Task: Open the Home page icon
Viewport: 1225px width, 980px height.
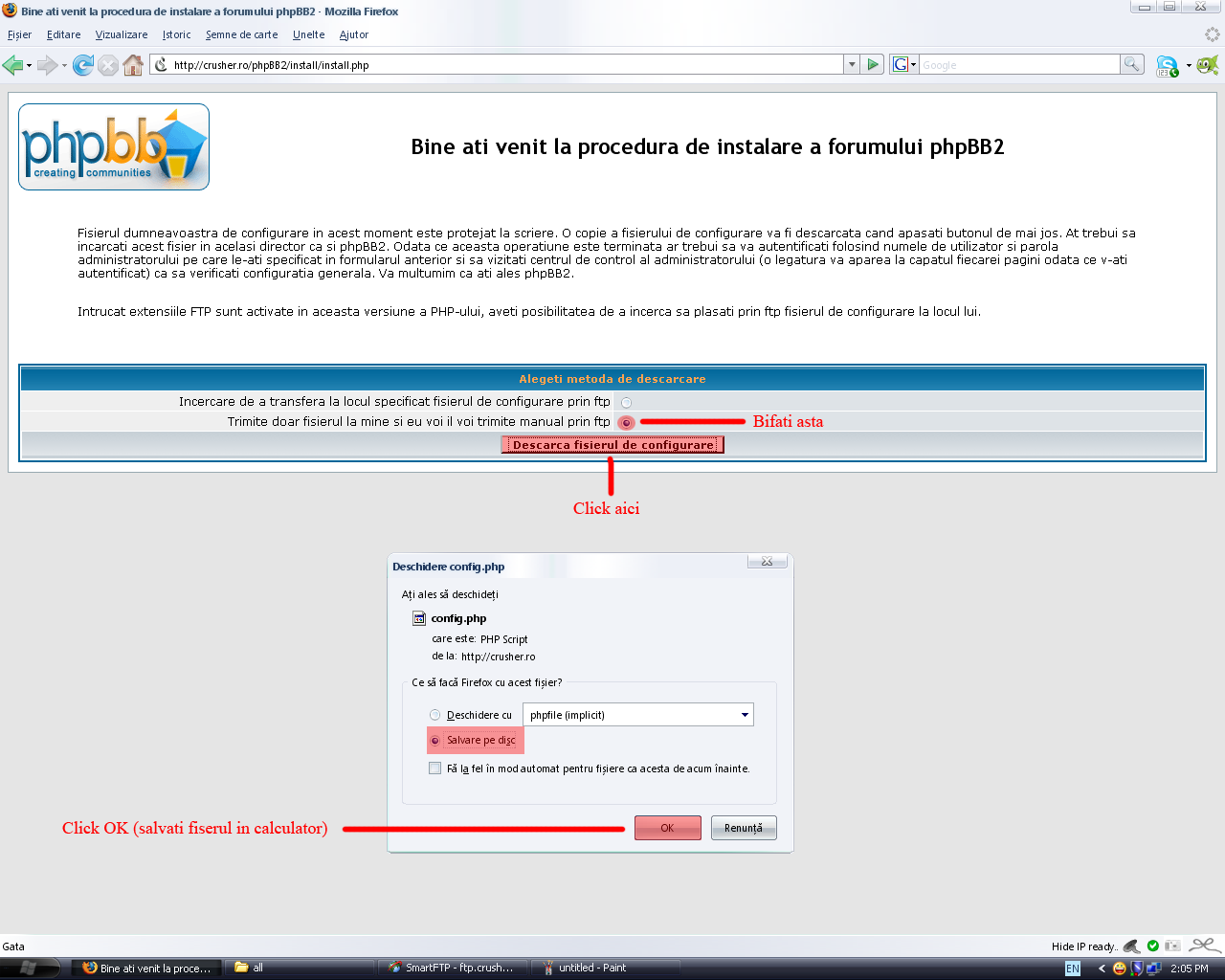Action: pyautogui.click(x=133, y=65)
